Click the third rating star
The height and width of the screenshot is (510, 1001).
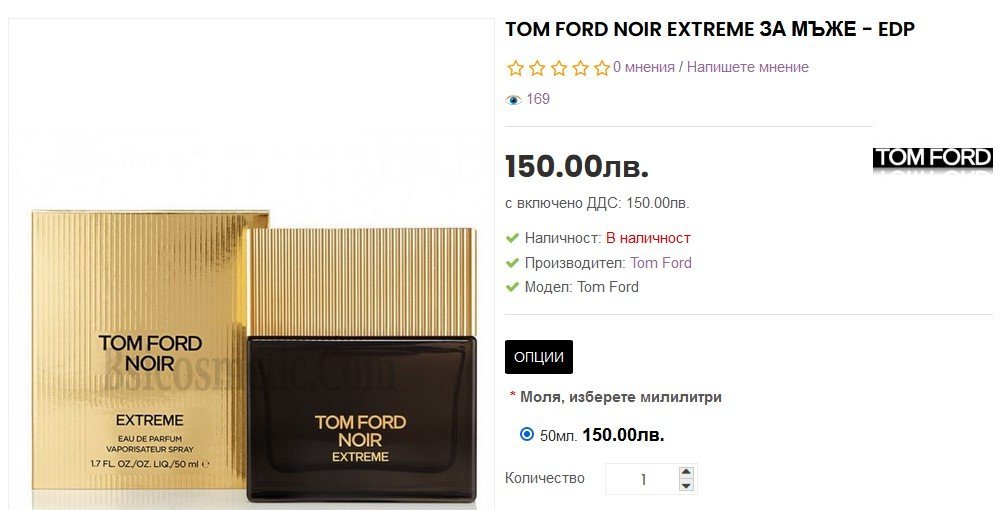pos(559,68)
